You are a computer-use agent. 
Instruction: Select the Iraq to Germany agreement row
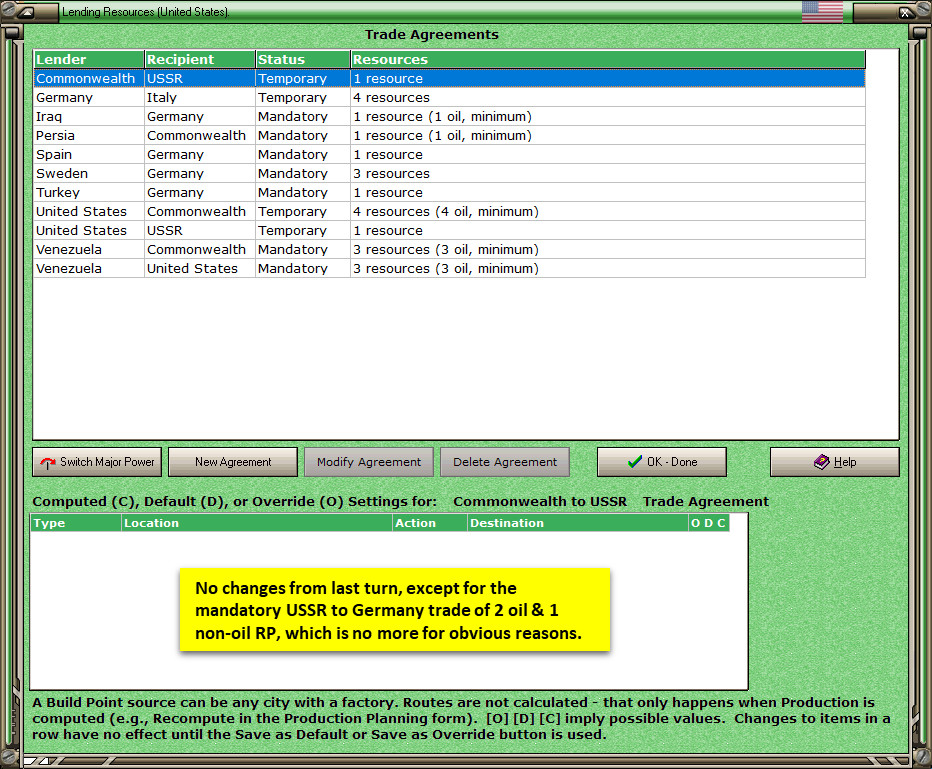pyautogui.click(x=449, y=116)
